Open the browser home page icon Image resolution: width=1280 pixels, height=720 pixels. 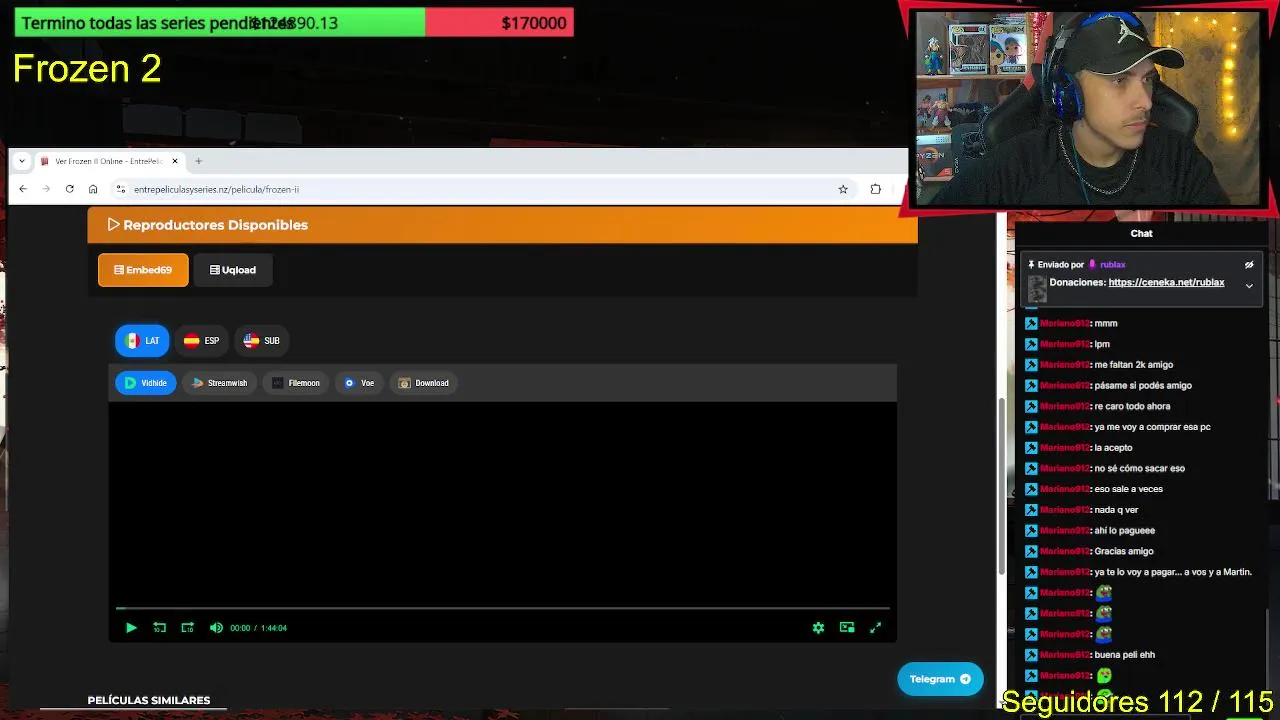click(x=93, y=189)
